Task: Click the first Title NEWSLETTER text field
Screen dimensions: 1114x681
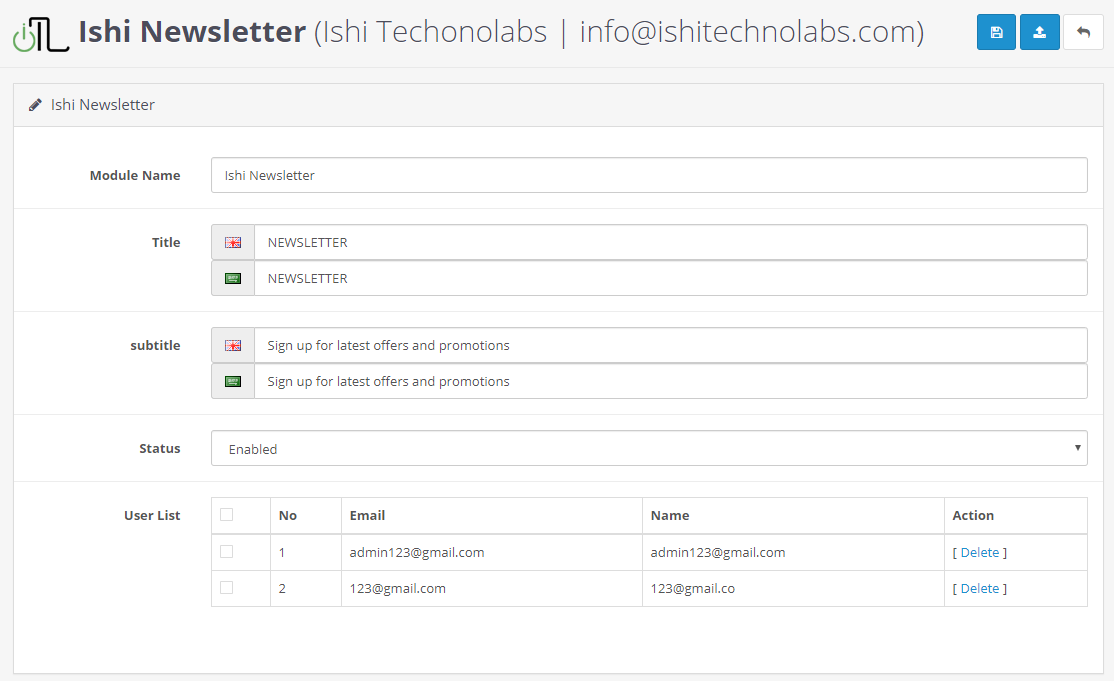Action: click(x=670, y=242)
